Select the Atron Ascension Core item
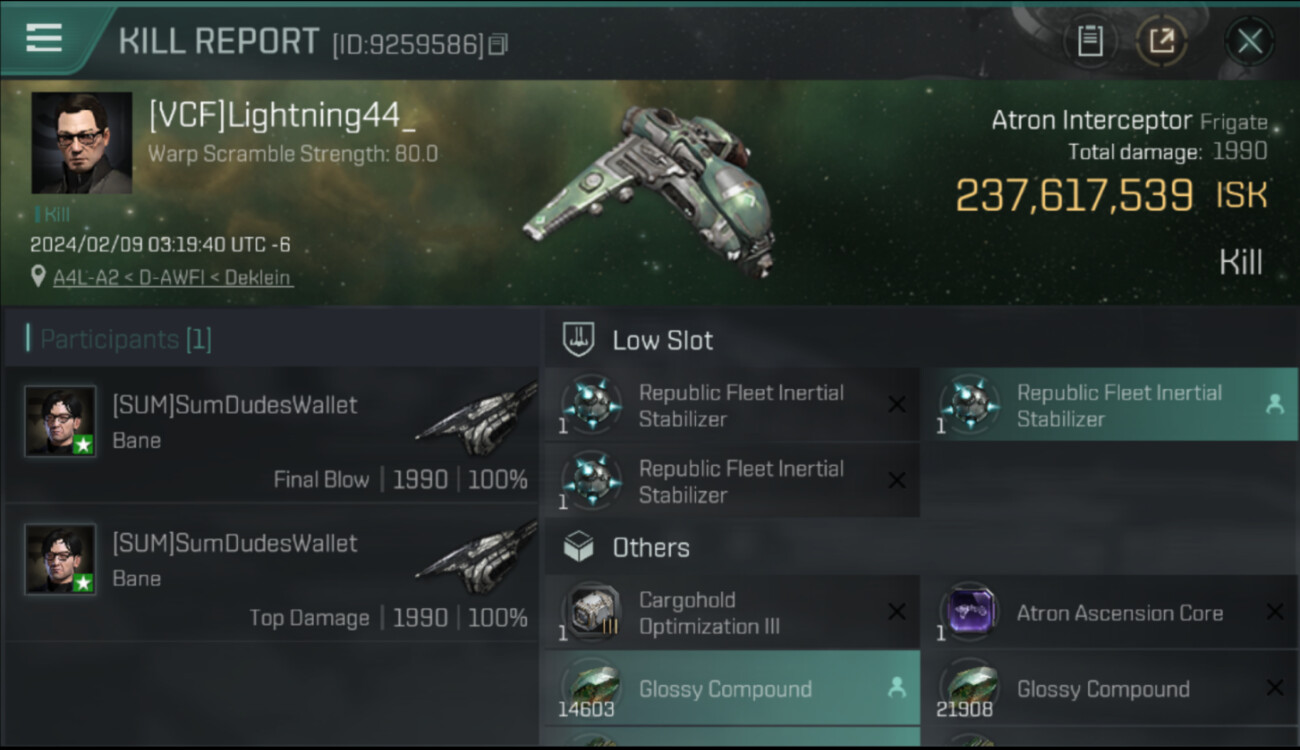 pyautogui.click(x=1108, y=613)
